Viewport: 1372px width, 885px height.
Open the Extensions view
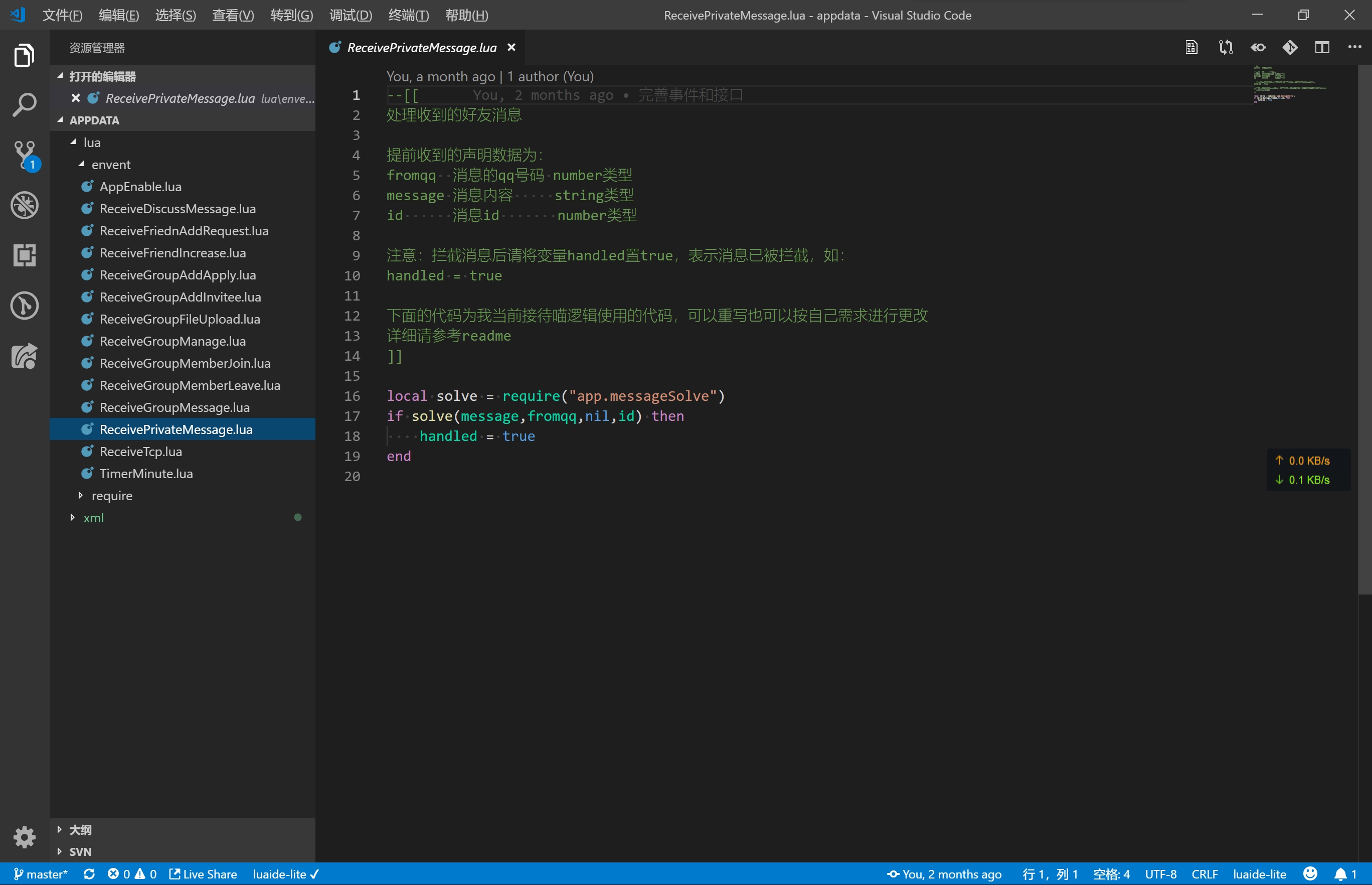click(x=24, y=255)
